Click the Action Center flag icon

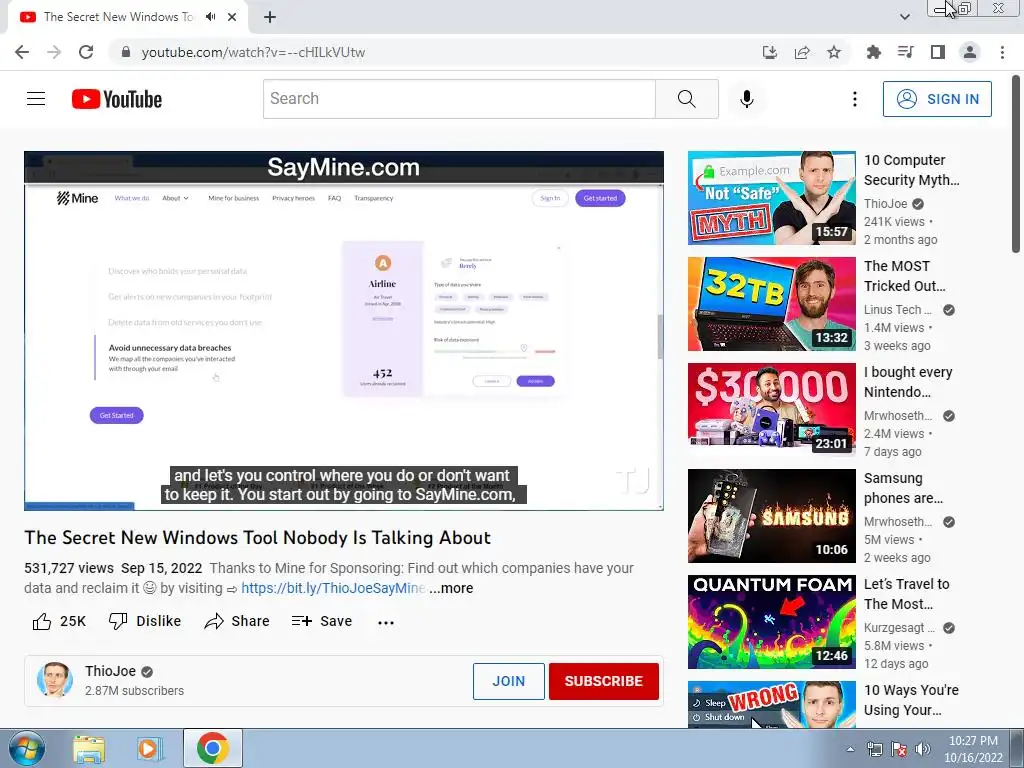coord(899,749)
